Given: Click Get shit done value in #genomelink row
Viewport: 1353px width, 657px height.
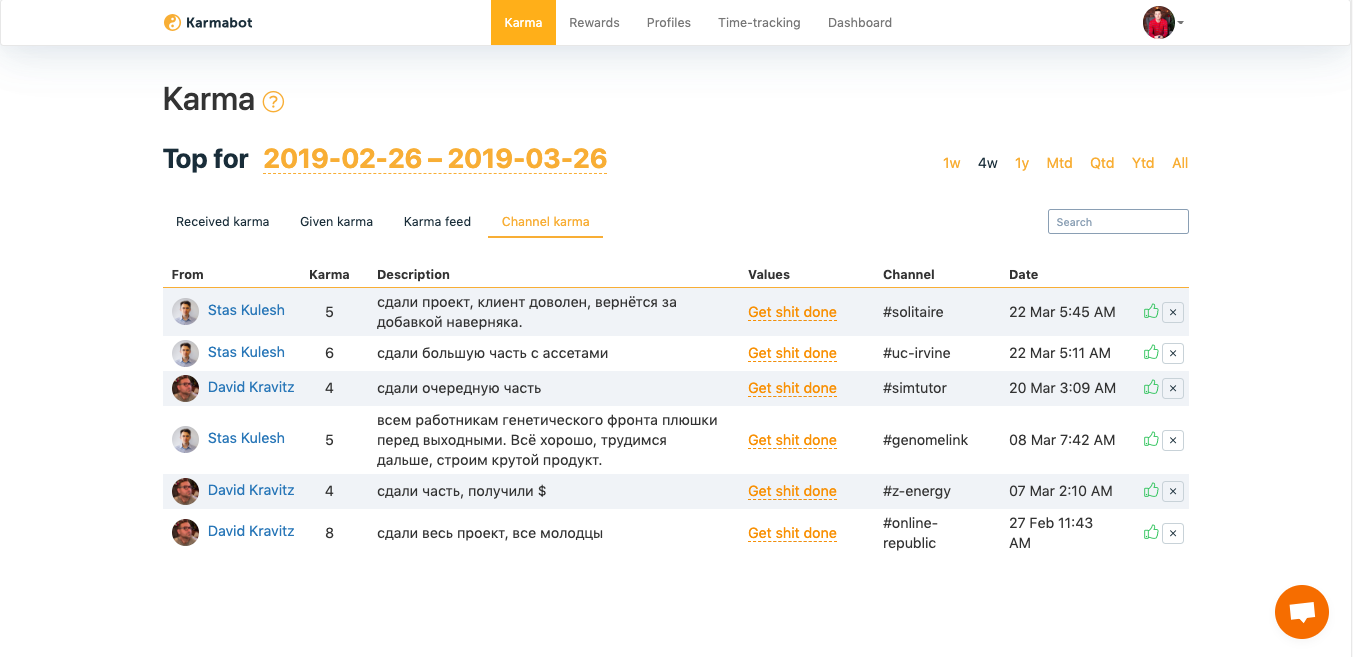Looking at the screenshot, I should [792, 440].
